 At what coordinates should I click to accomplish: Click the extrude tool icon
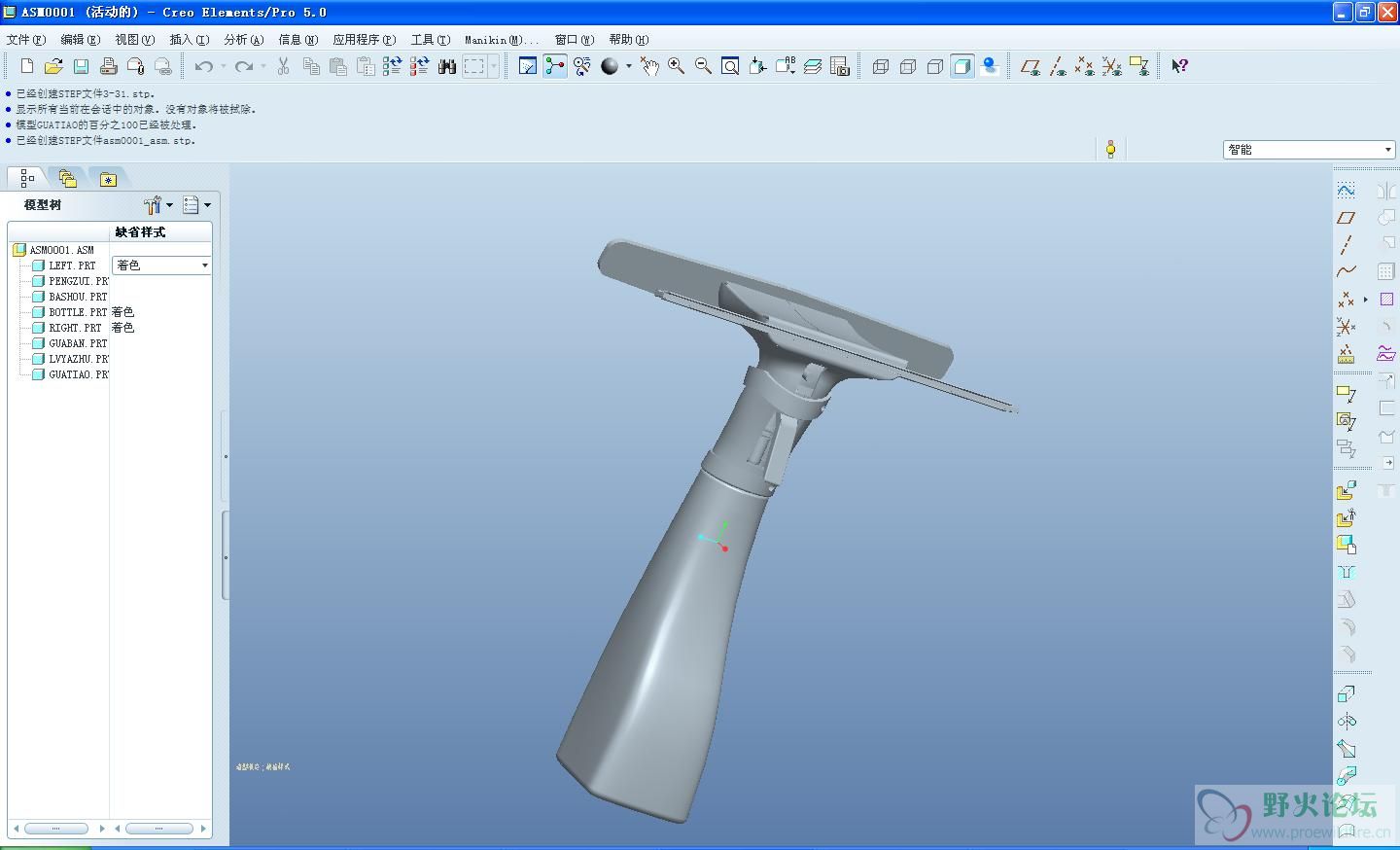pos(1346,694)
